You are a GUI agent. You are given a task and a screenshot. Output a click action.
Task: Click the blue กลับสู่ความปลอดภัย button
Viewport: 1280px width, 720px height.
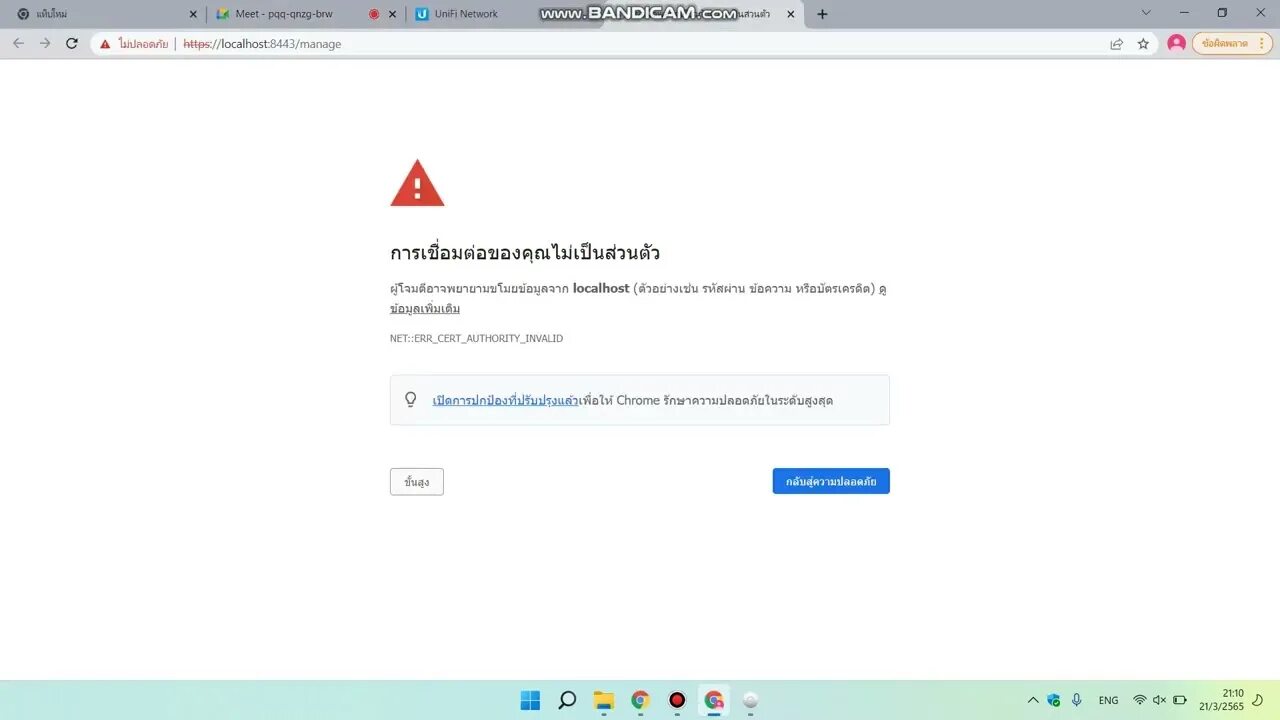pos(831,481)
